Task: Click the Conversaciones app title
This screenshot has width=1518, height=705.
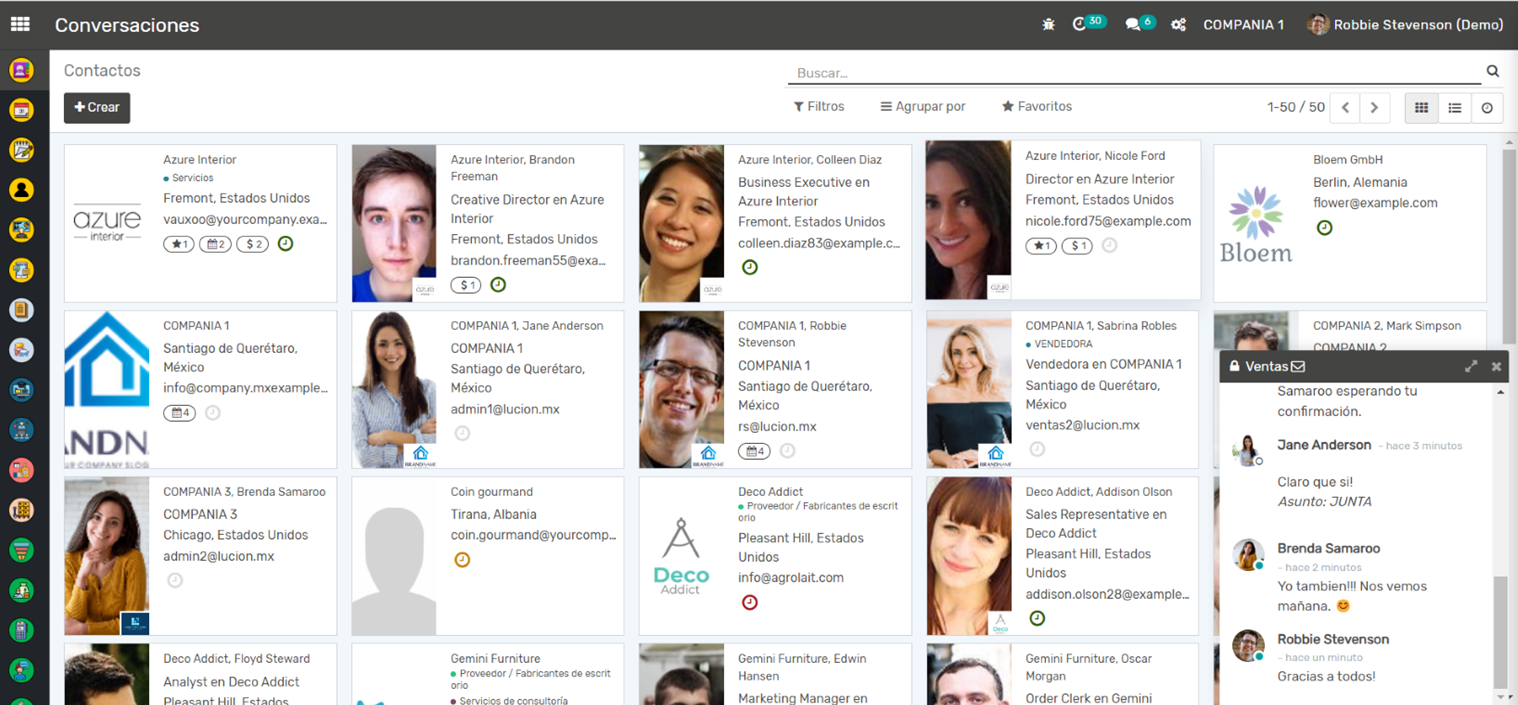Action: pos(127,26)
